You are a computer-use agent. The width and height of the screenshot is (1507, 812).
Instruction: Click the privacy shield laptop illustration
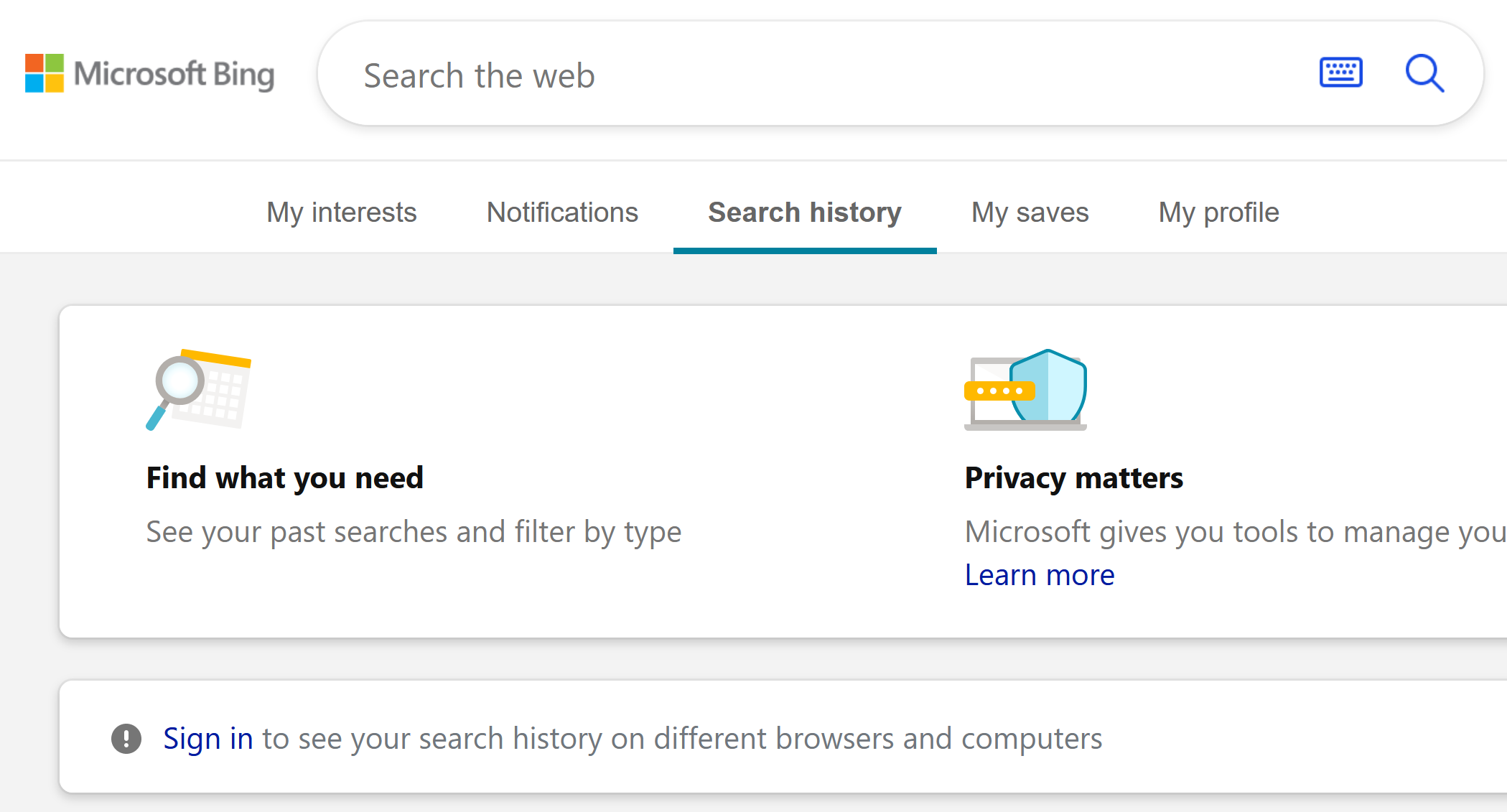coord(1025,390)
